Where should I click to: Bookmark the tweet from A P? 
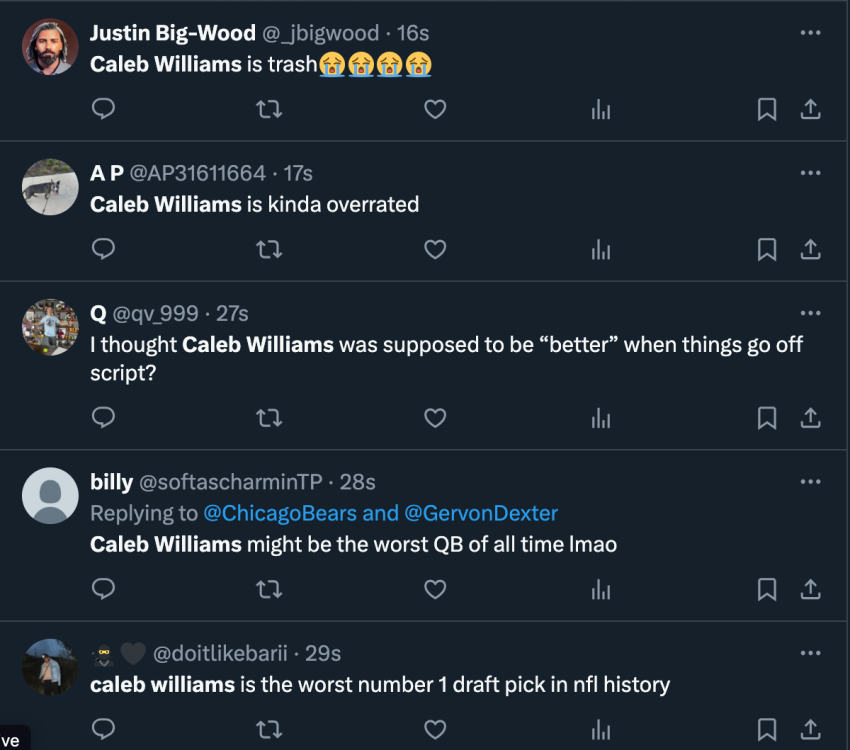tap(767, 250)
